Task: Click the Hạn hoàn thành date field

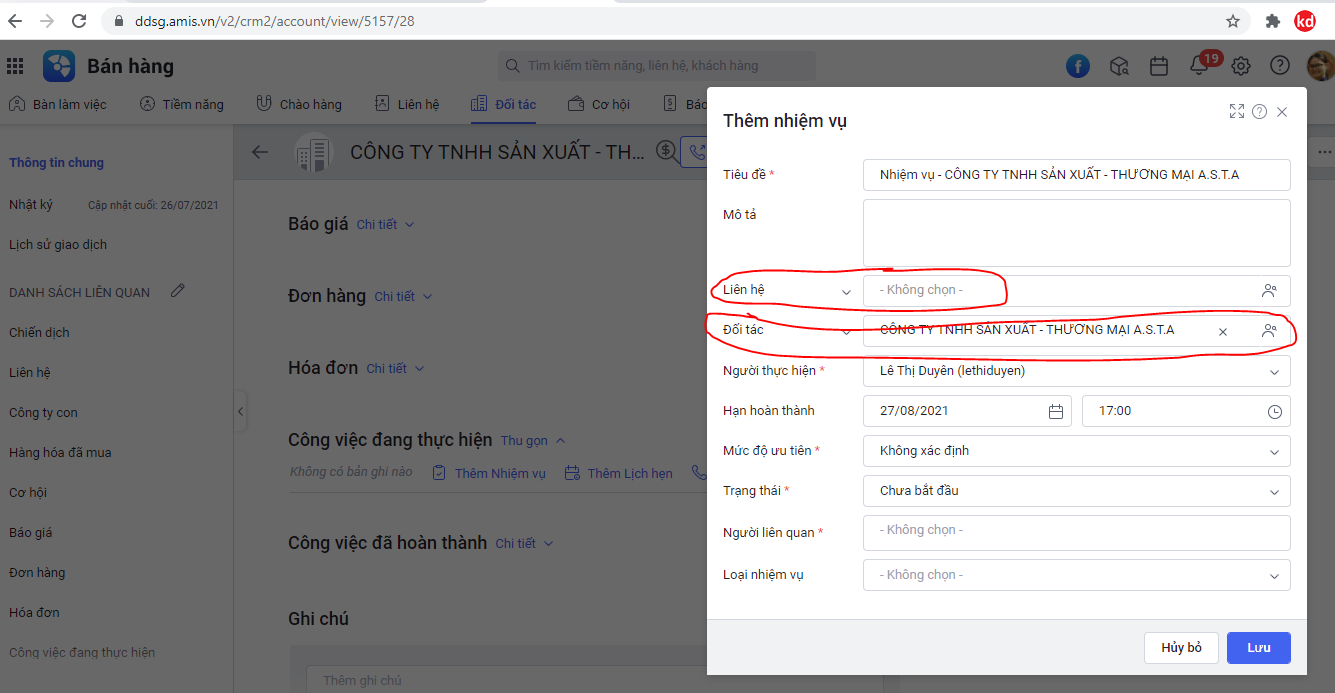Action: tap(967, 411)
